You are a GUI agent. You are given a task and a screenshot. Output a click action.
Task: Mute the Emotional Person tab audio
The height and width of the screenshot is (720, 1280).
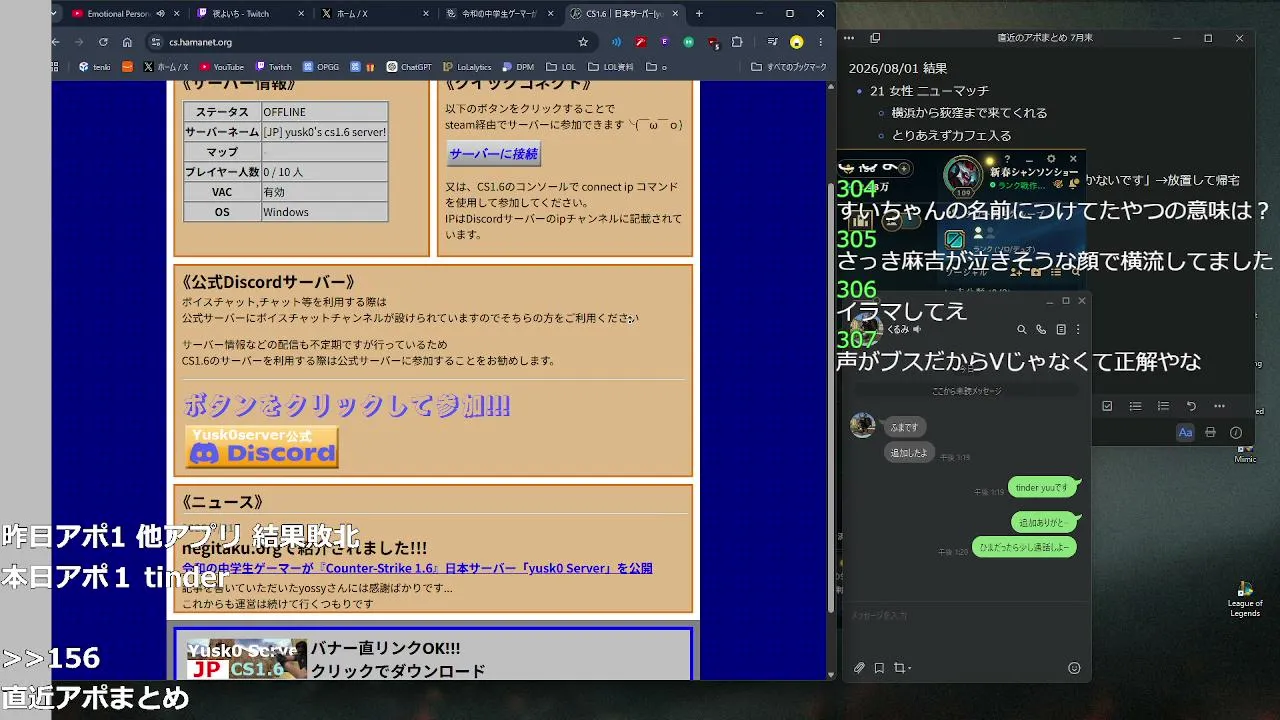pyautogui.click(x=160, y=14)
